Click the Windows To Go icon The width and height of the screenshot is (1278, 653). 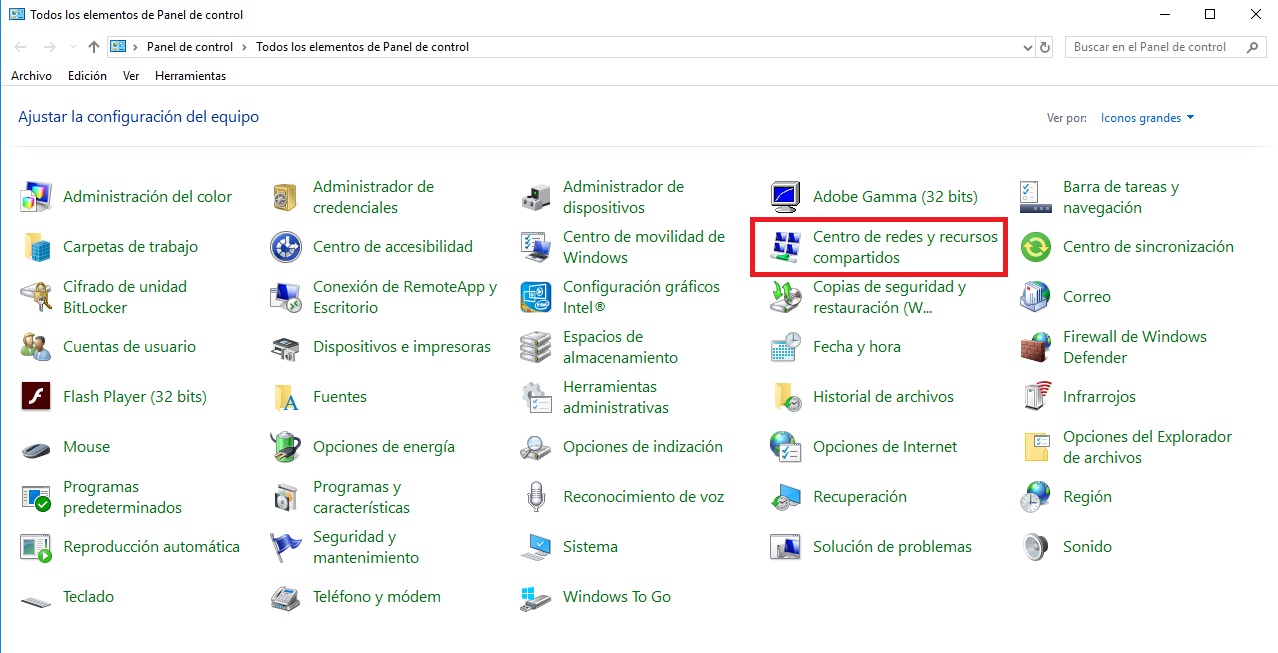[x=536, y=597]
